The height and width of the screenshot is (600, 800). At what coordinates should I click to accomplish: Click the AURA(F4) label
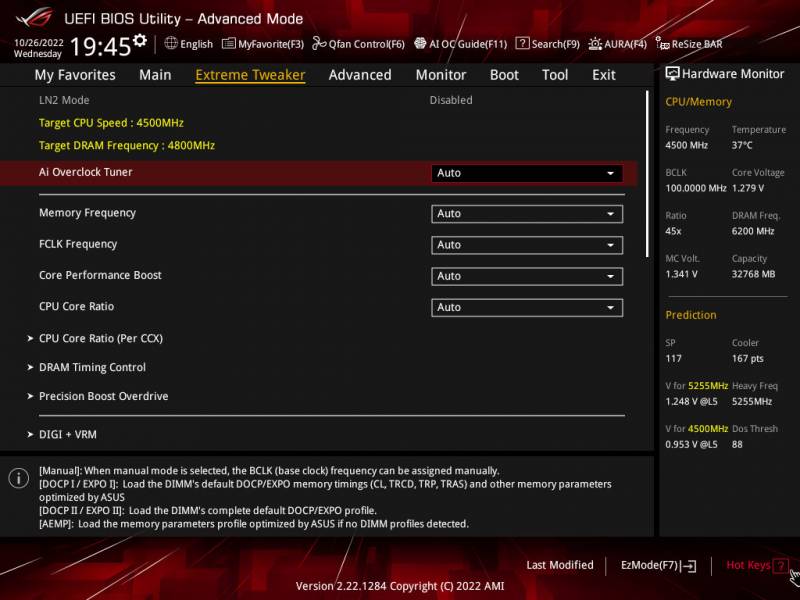pyautogui.click(x=625, y=44)
